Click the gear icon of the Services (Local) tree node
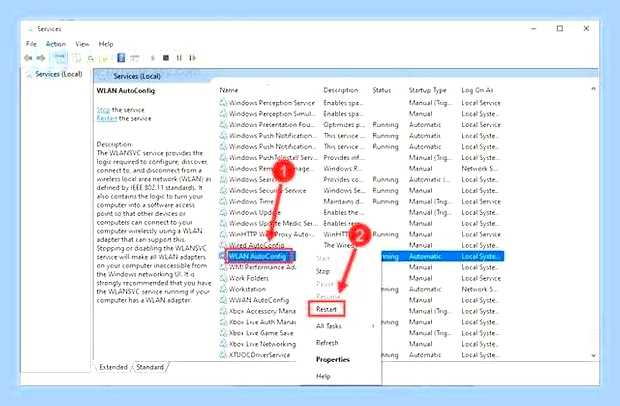 (29, 74)
